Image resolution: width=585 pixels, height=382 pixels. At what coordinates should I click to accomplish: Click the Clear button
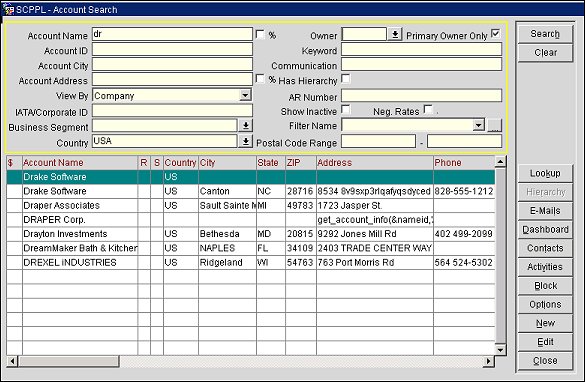(x=545, y=53)
